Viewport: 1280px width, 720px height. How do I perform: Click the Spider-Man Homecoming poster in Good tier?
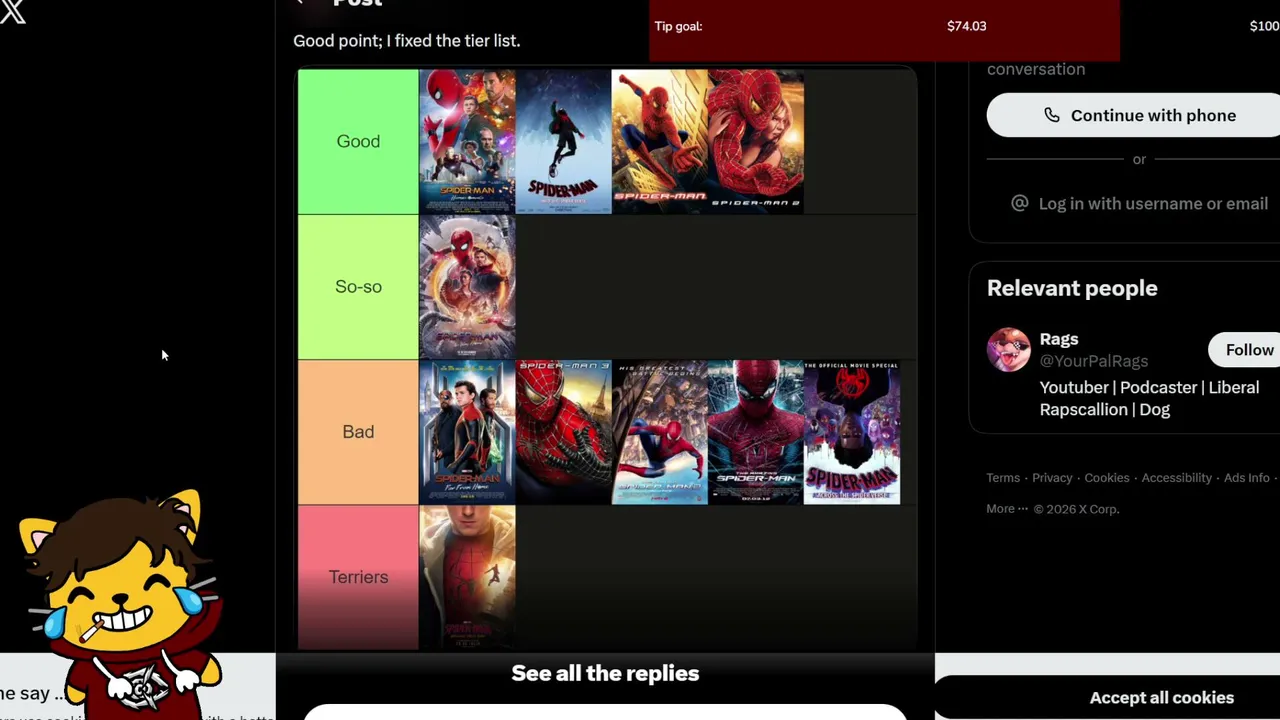coord(467,141)
